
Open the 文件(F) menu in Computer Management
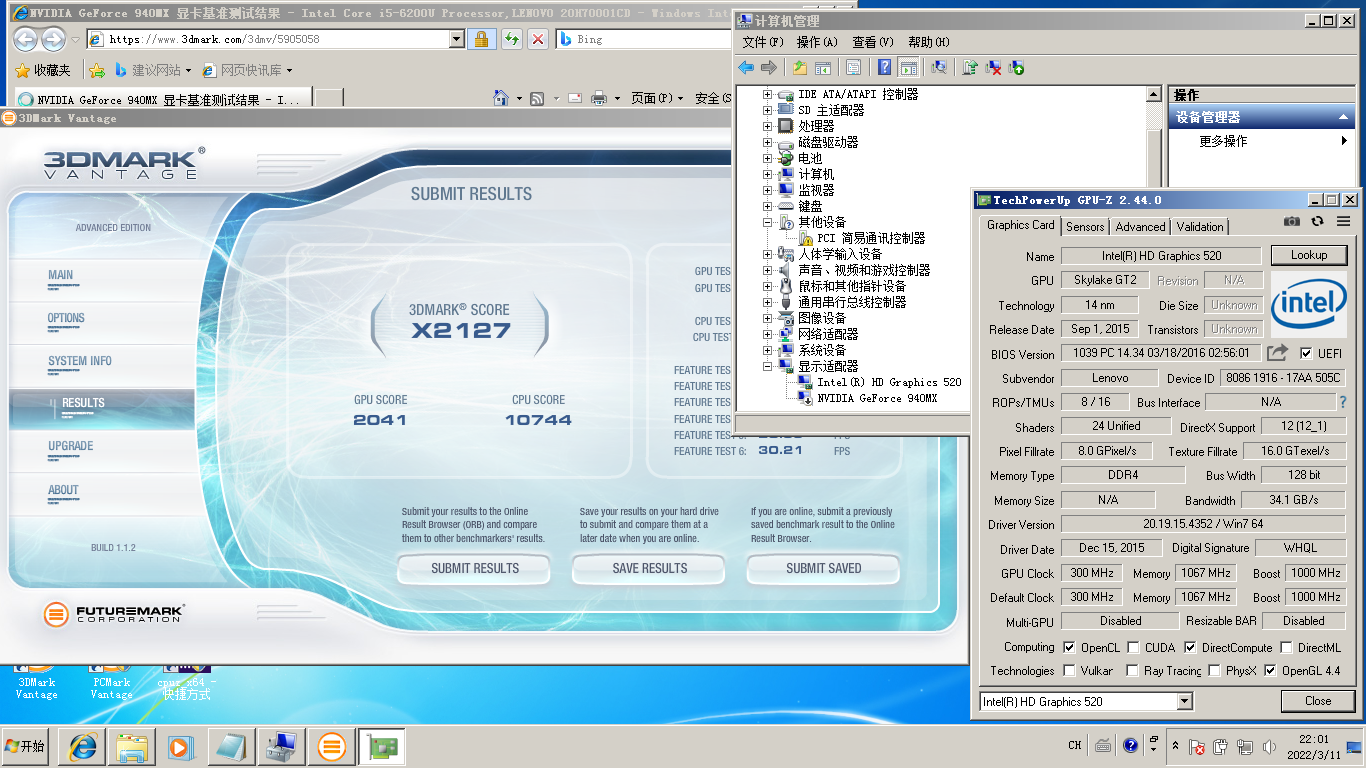[762, 42]
